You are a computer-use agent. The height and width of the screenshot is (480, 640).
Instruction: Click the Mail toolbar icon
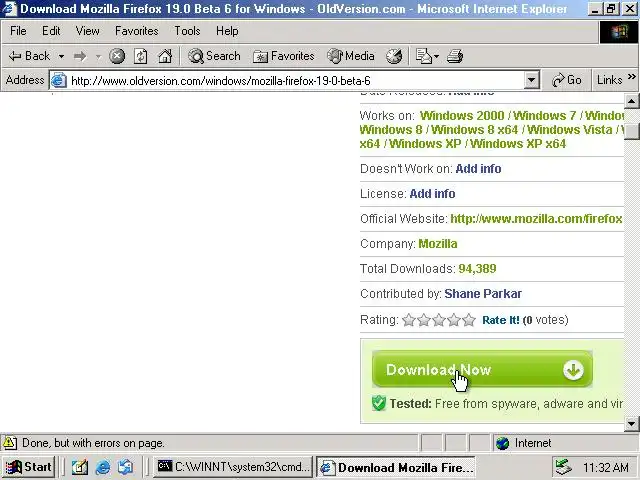[424, 56]
